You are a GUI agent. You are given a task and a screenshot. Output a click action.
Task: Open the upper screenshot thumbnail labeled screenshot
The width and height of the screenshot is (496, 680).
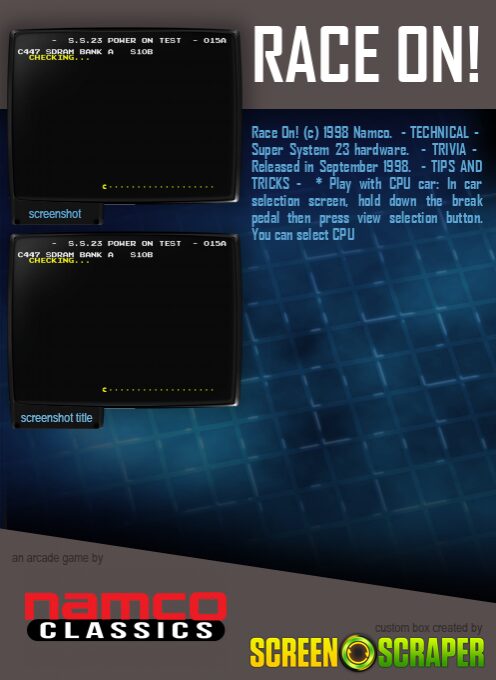click(x=124, y=116)
